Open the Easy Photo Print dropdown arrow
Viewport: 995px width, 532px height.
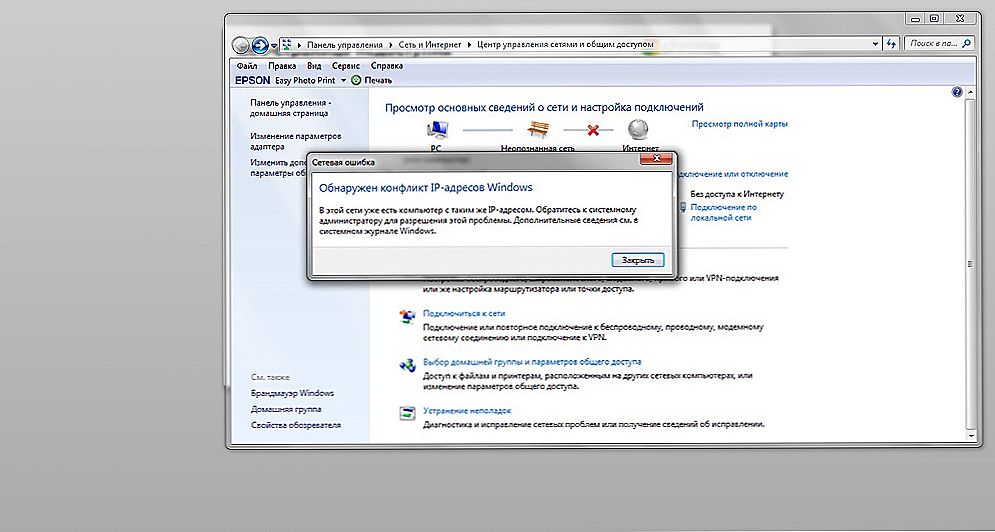point(343,81)
